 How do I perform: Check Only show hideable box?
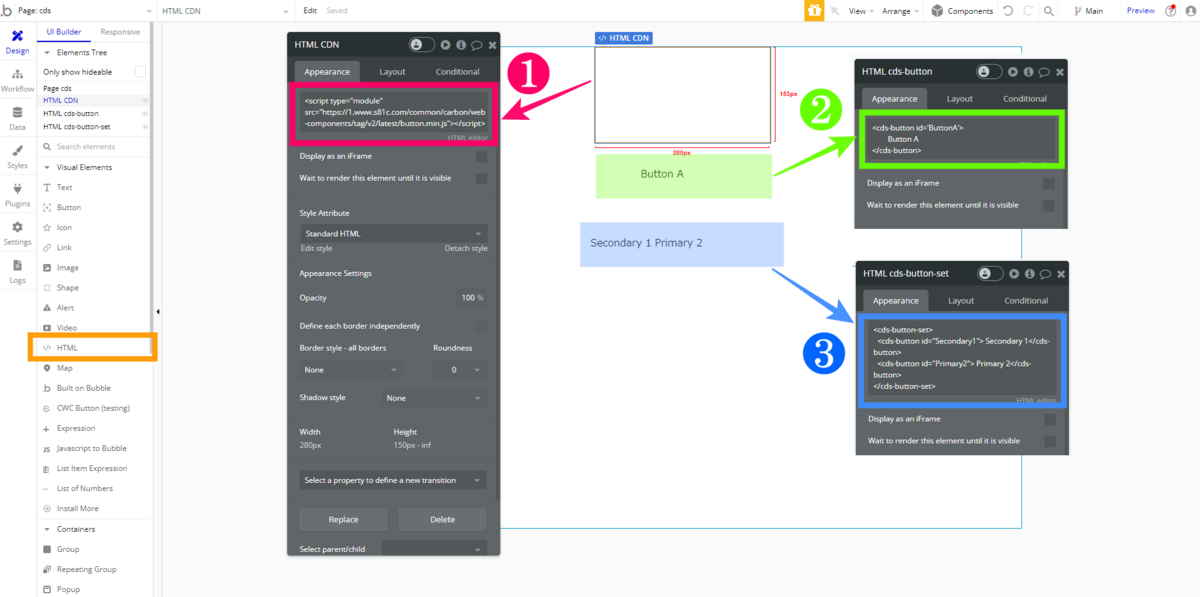[140, 72]
